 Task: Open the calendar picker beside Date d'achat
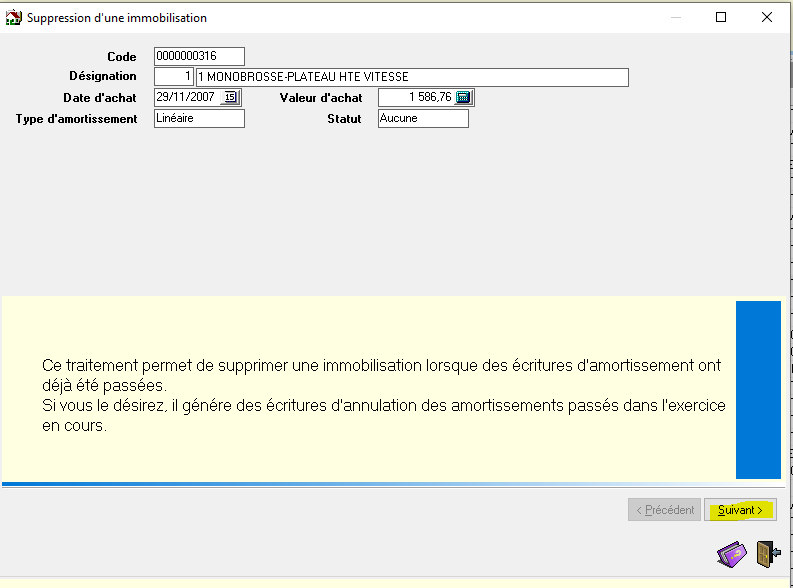pos(231,97)
